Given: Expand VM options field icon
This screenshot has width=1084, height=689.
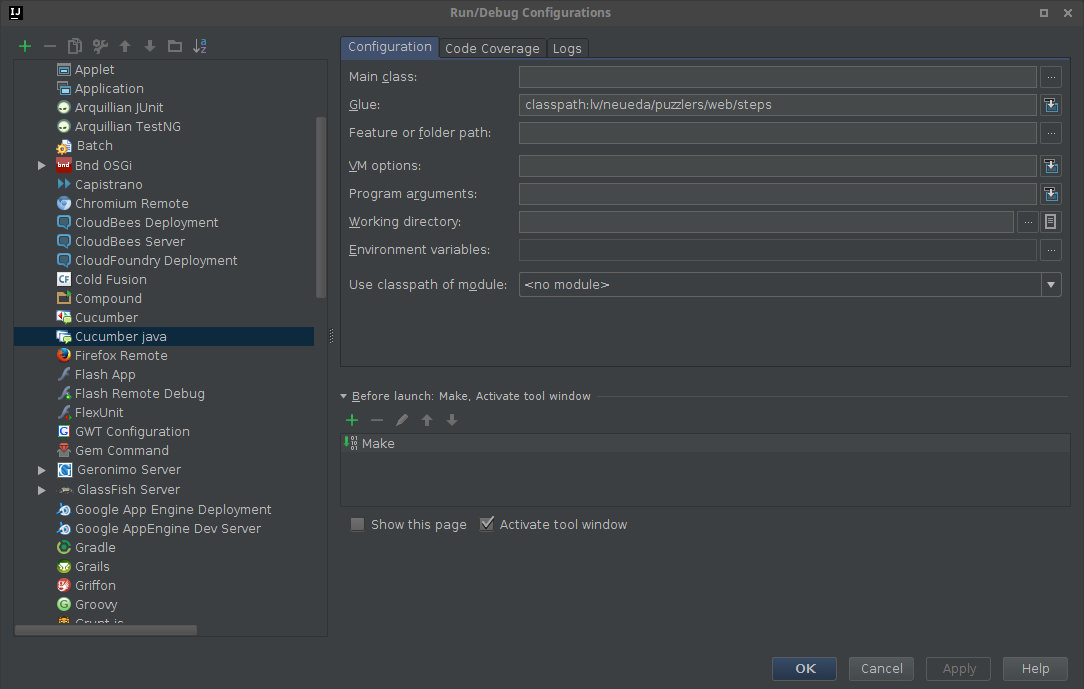Looking at the screenshot, I should coord(1051,166).
